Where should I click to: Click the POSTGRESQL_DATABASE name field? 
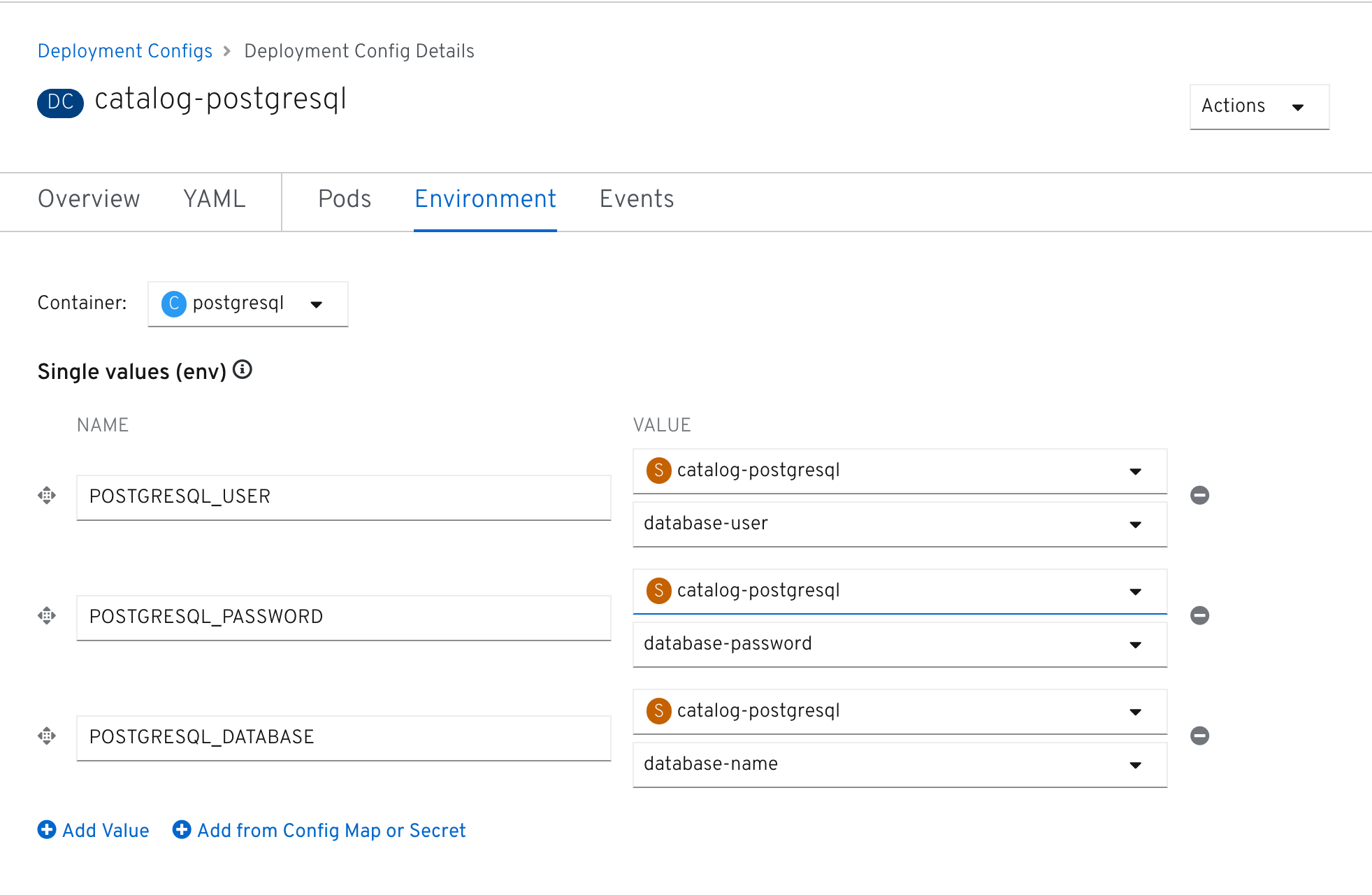tap(343, 738)
